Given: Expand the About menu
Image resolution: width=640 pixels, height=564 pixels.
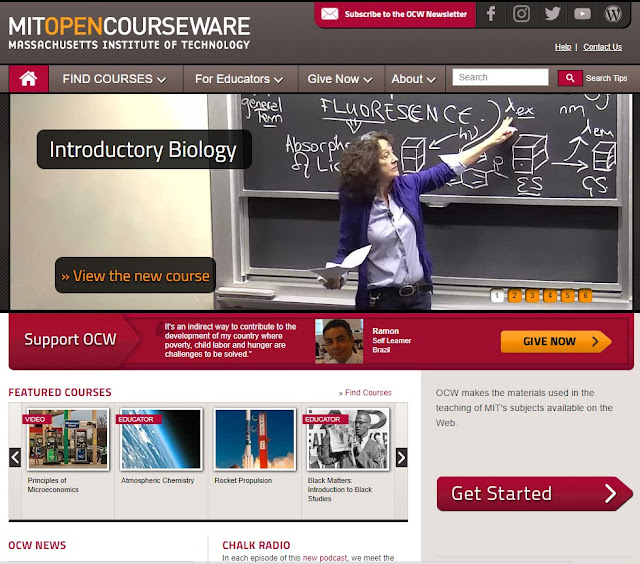Looking at the screenshot, I should [413, 79].
